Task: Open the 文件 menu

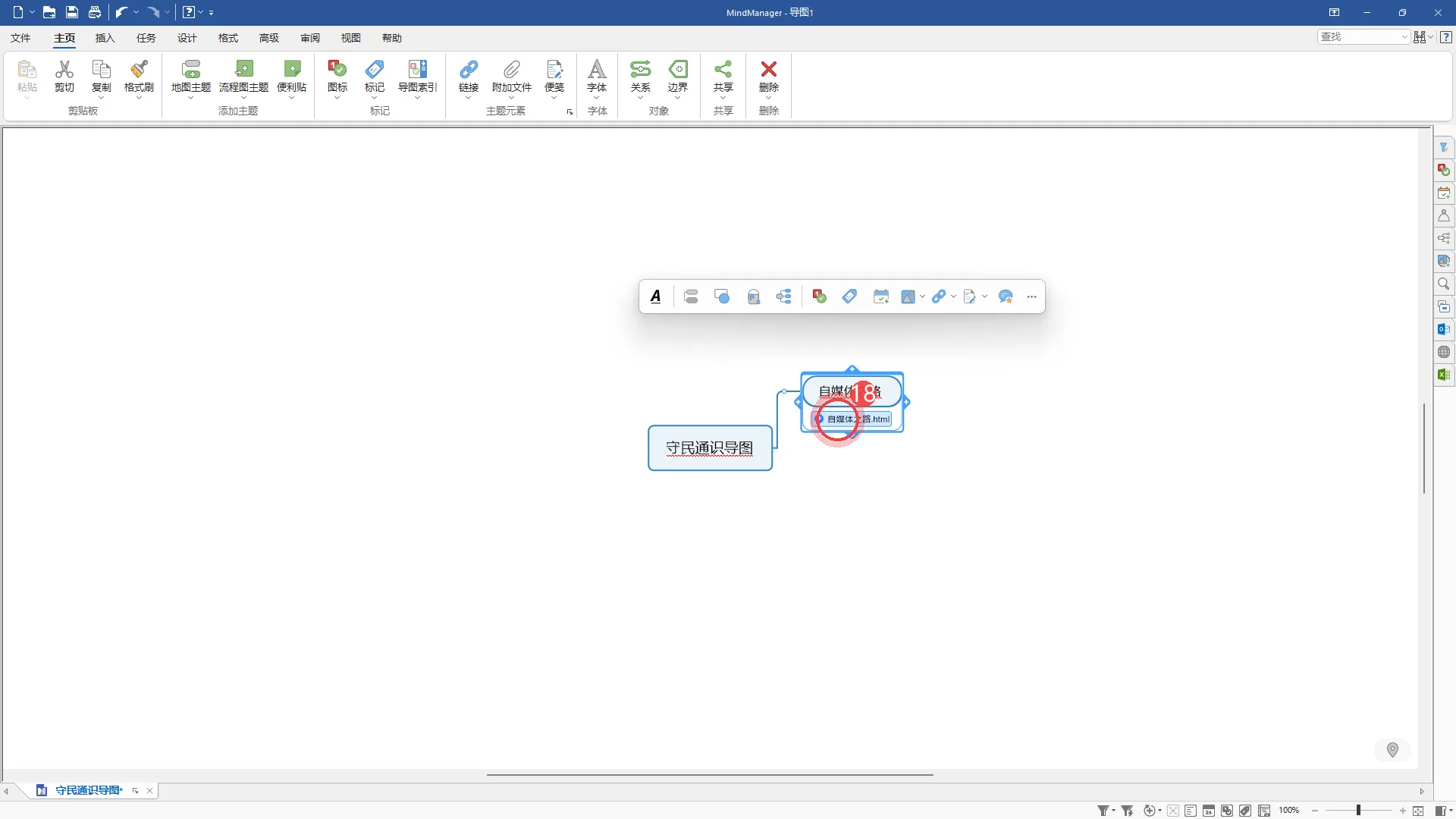Action: (x=20, y=38)
